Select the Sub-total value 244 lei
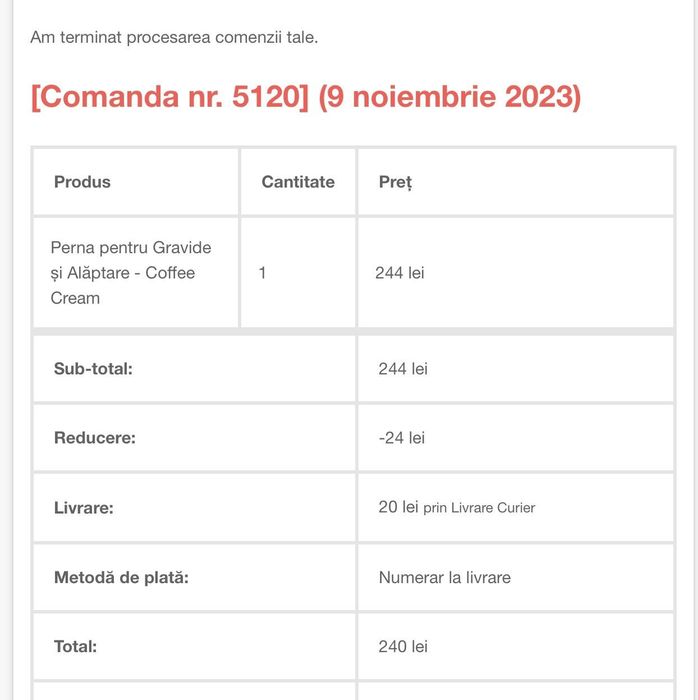Image resolution: width=698 pixels, height=700 pixels. (x=403, y=369)
